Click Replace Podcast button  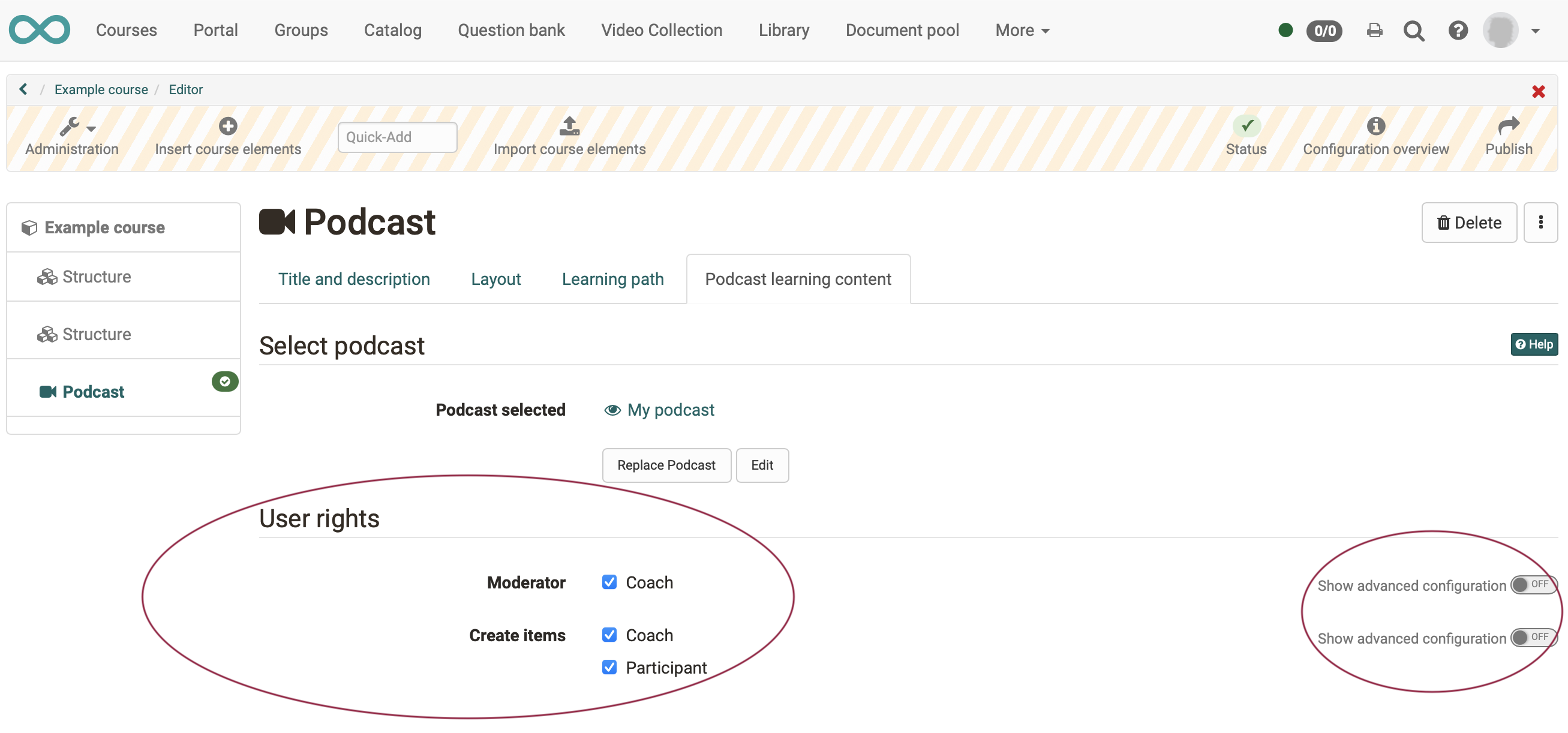pos(666,465)
